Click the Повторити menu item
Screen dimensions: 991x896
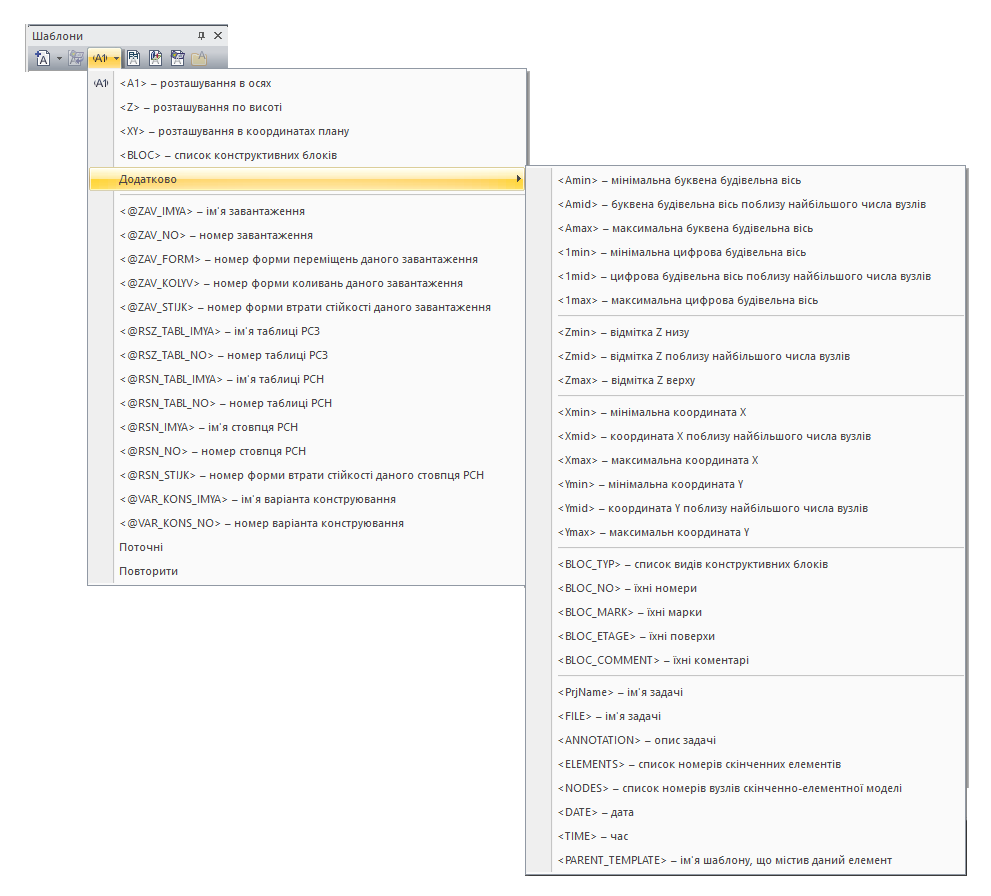tap(148, 571)
